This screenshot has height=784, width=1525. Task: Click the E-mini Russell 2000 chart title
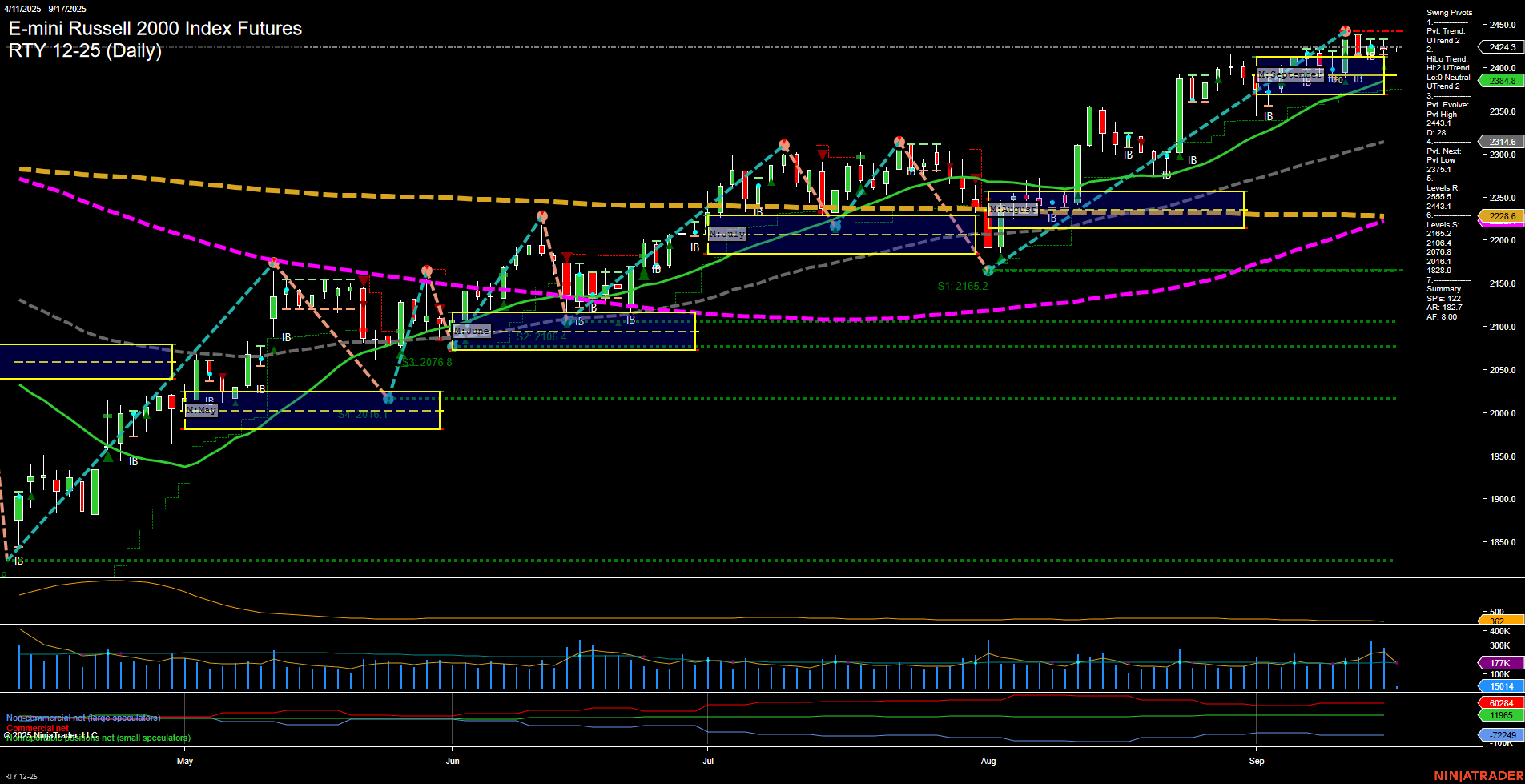155,29
